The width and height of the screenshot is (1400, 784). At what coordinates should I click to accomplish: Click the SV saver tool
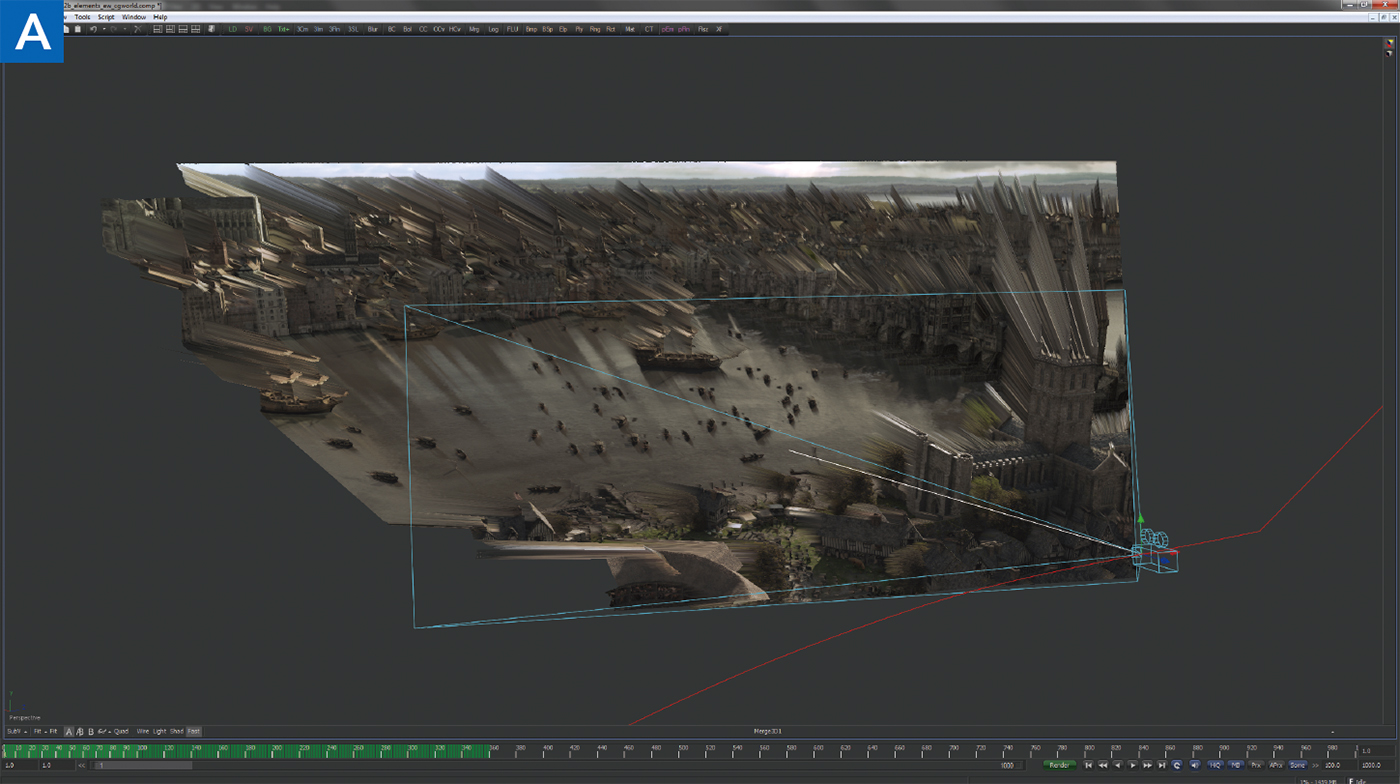click(249, 29)
